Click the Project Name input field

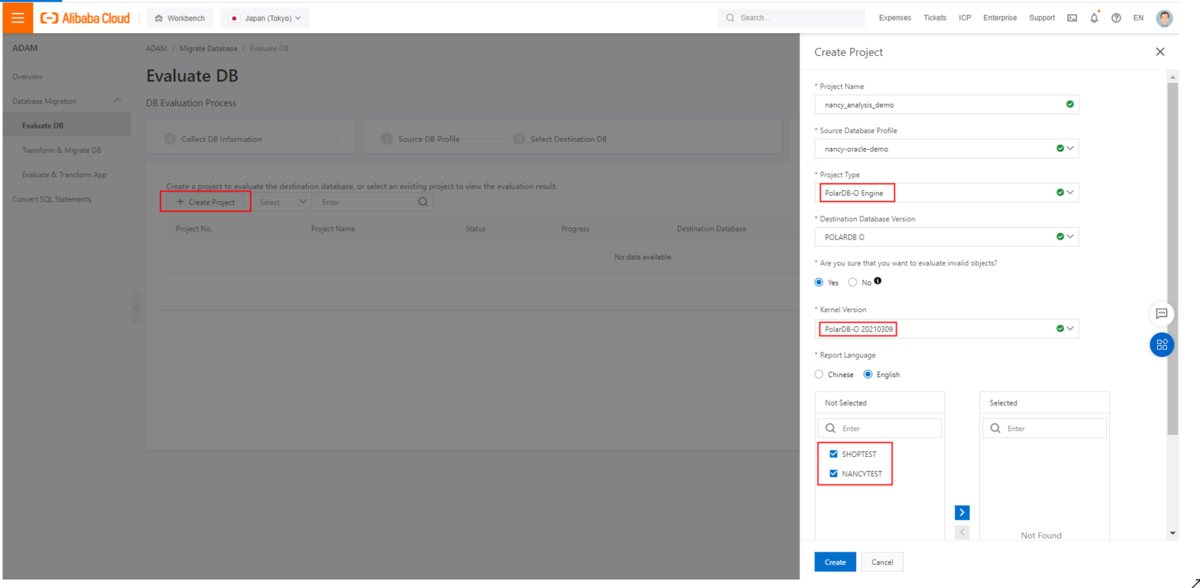(946, 105)
